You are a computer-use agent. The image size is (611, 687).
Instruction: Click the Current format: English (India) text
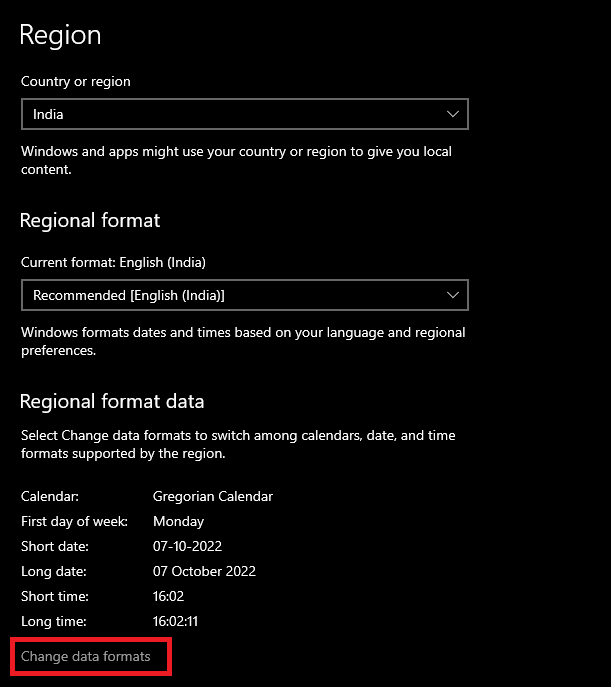(x=113, y=262)
